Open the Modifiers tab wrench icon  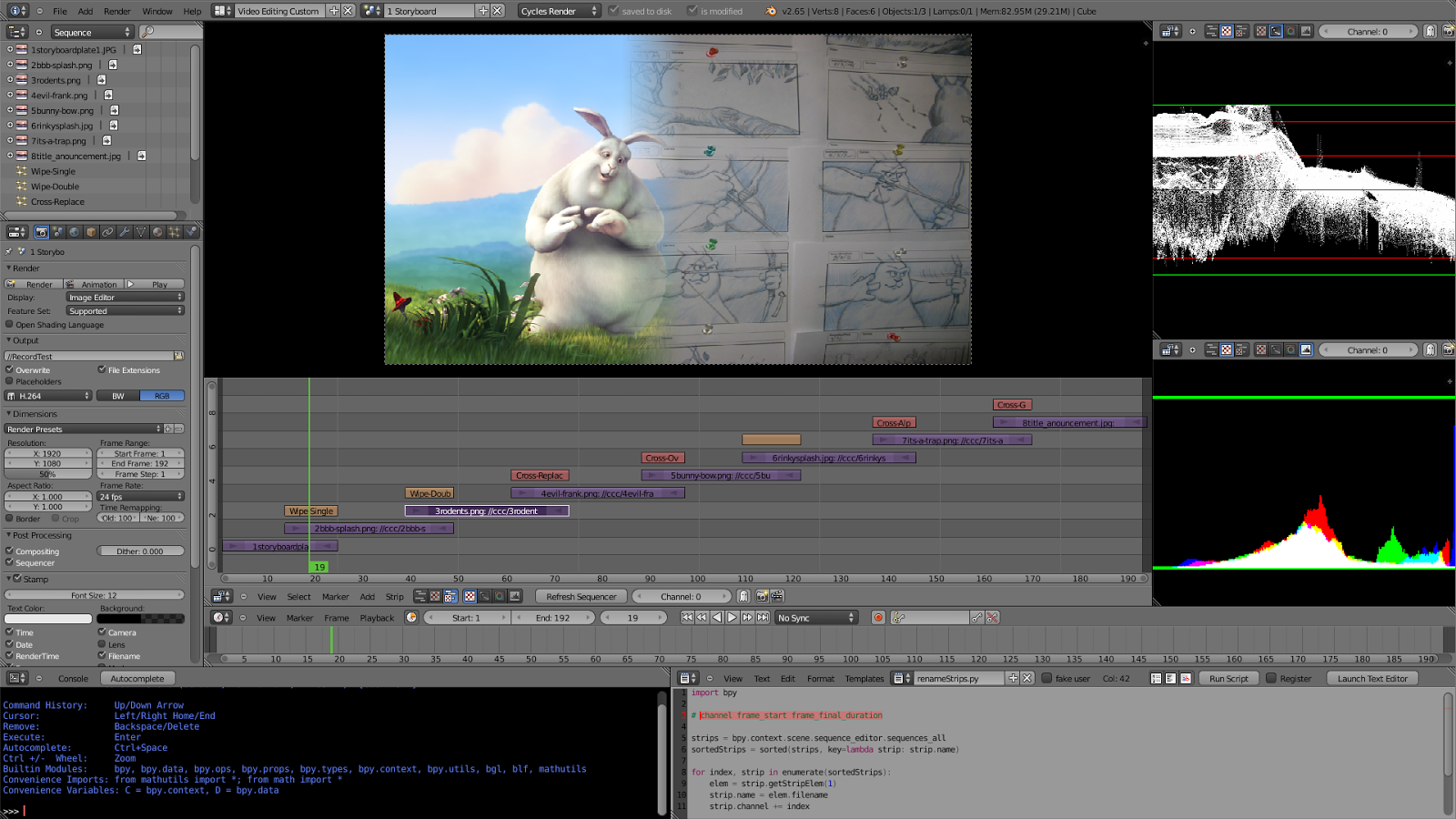tap(126, 232)
